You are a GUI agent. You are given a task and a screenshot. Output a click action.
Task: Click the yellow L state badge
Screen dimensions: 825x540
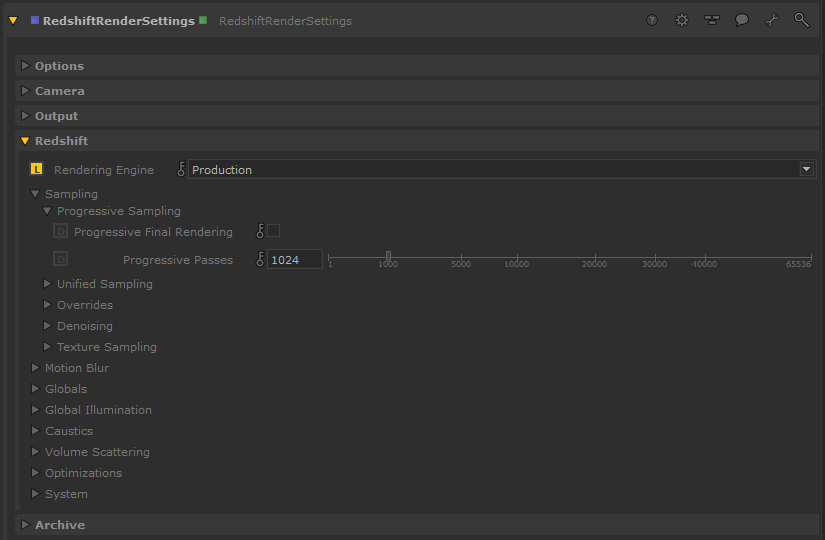[36, 169]
